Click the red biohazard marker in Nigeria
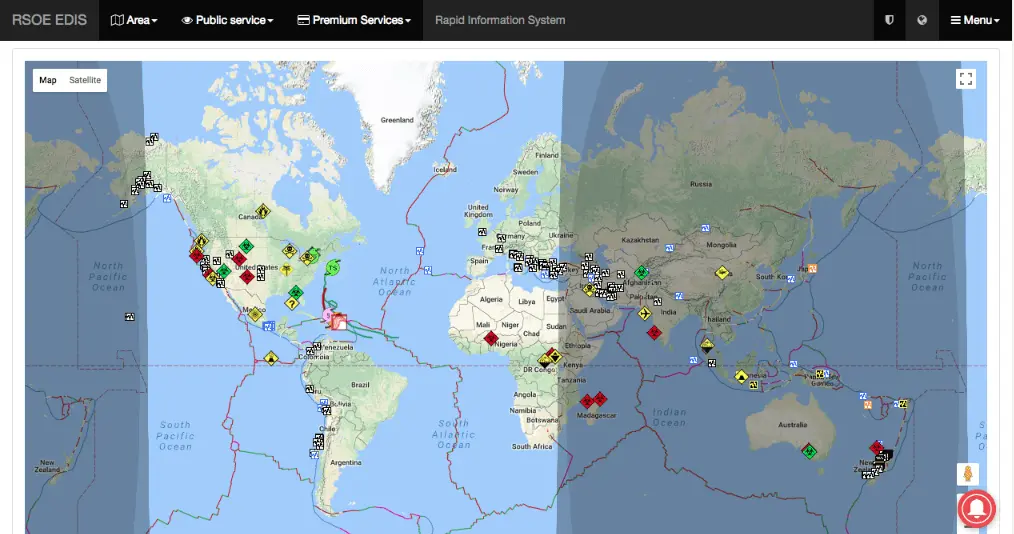Image resolution: width=1014 pixels, height=534 pixels. tap(490, 338)
